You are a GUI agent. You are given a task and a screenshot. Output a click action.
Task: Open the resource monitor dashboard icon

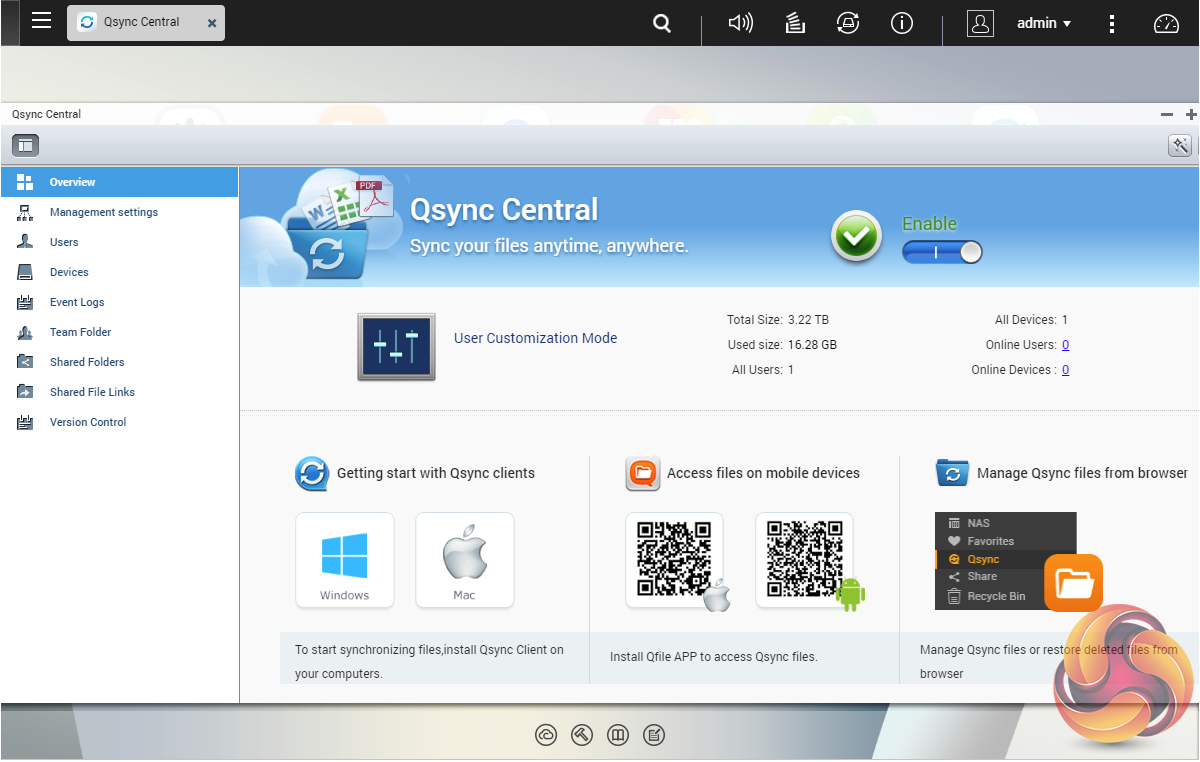(1166, 24)
